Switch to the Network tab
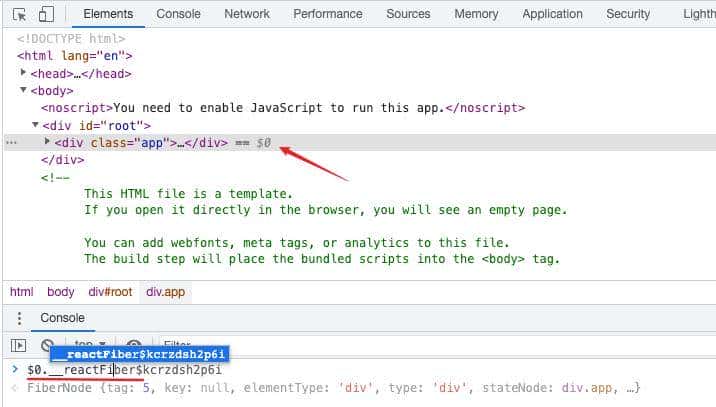This screenshot has width=716, height=407. 247,14
